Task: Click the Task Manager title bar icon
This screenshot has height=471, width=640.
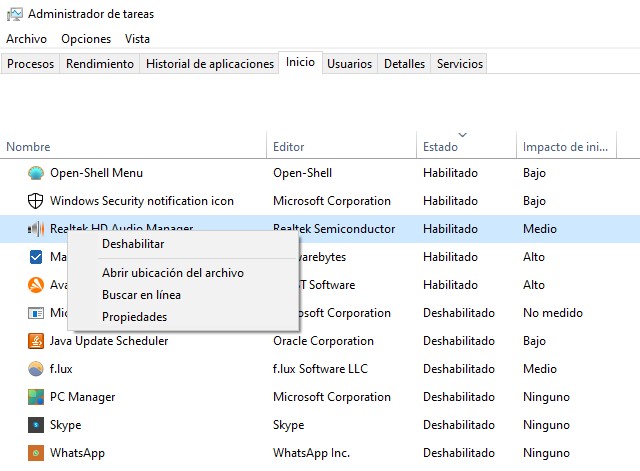Action: [15, 14]
